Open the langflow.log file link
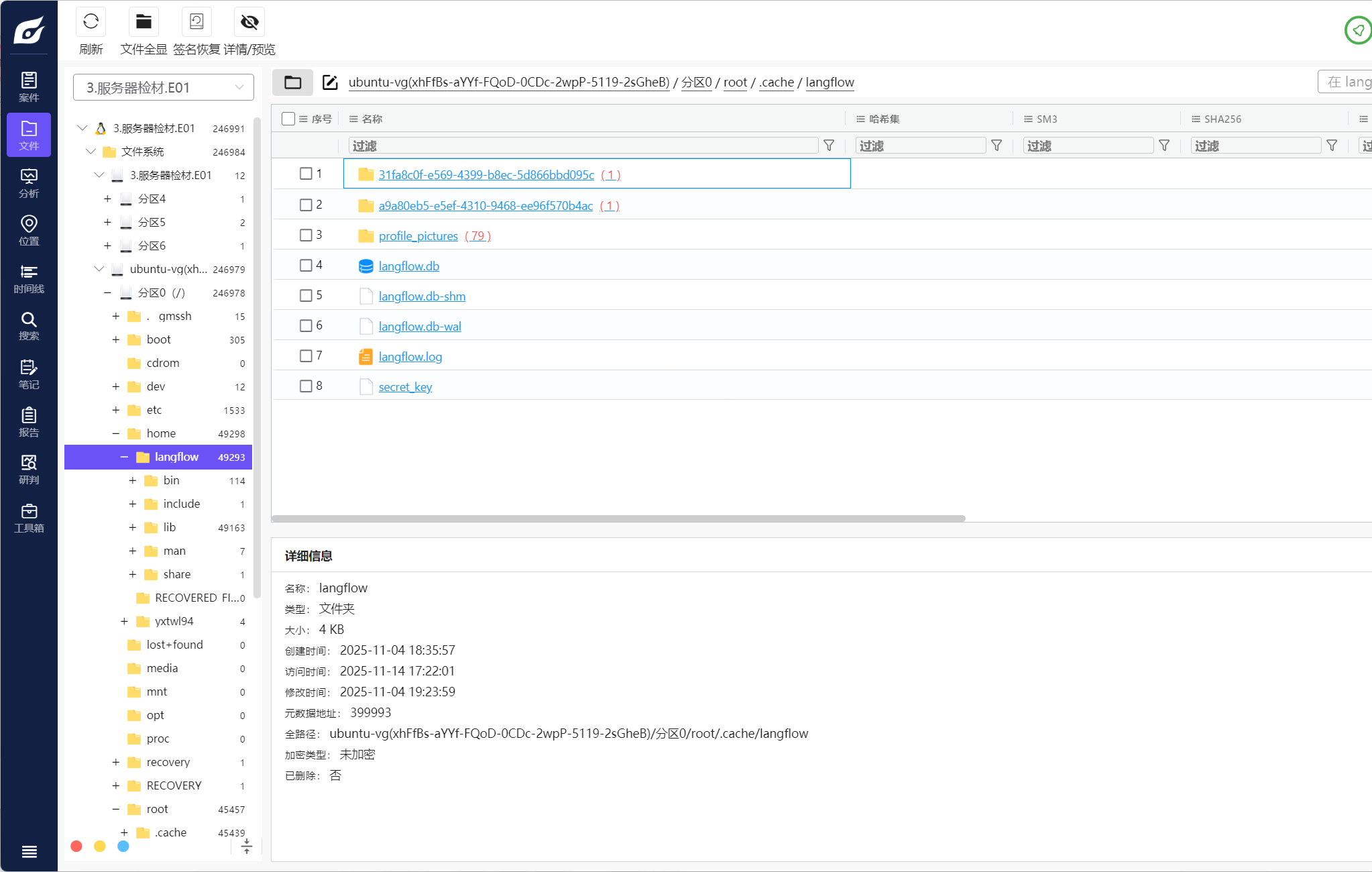The height and width of the screenshot is (872, 1372). pos(410,357)
